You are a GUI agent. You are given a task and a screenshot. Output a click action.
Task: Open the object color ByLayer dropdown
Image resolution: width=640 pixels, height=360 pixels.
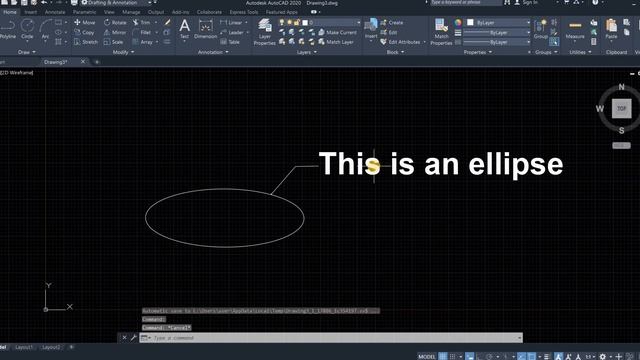[x=498, y=22]
